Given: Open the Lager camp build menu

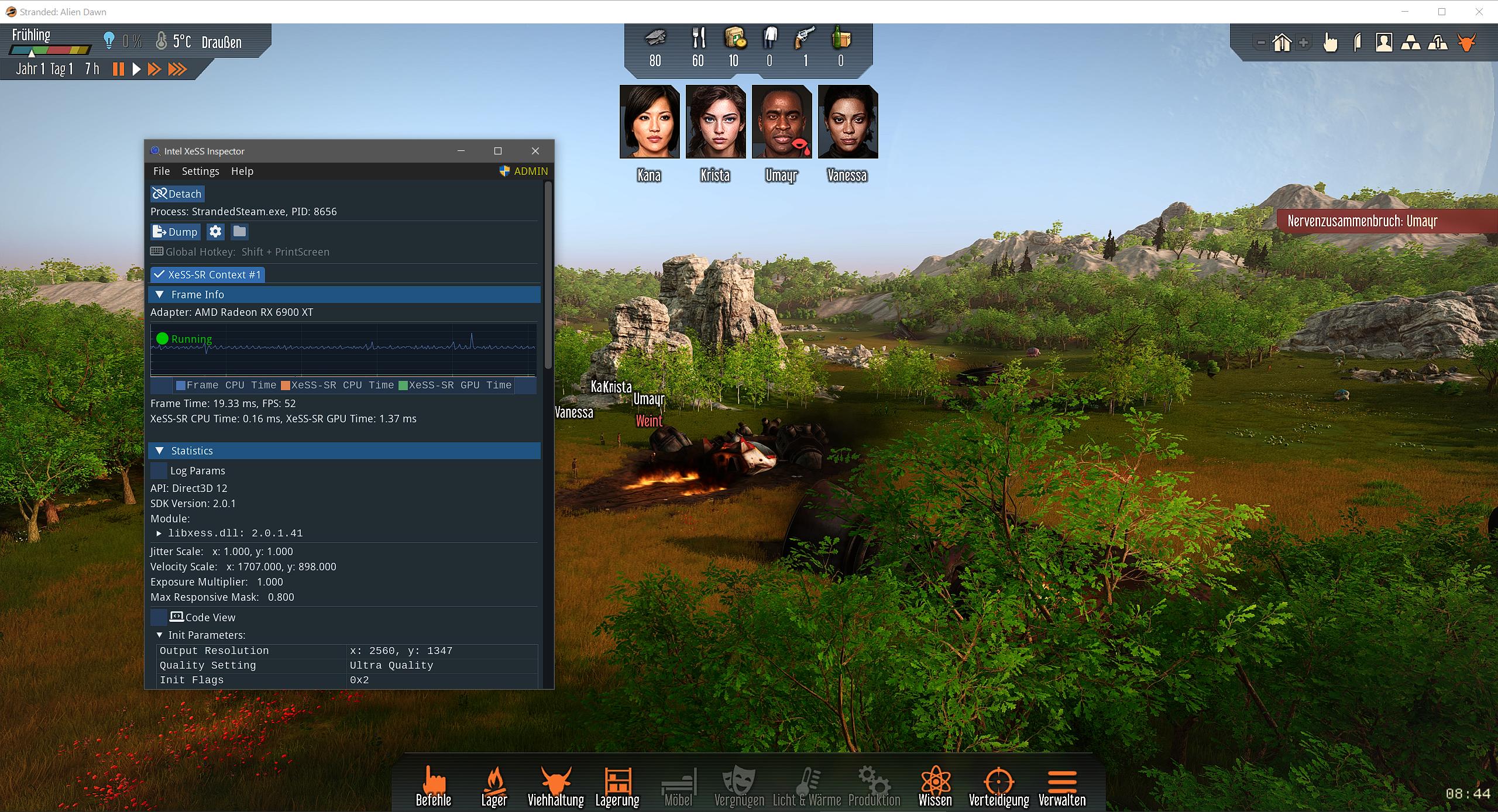Looking at the screenshot, I should 494,786.
